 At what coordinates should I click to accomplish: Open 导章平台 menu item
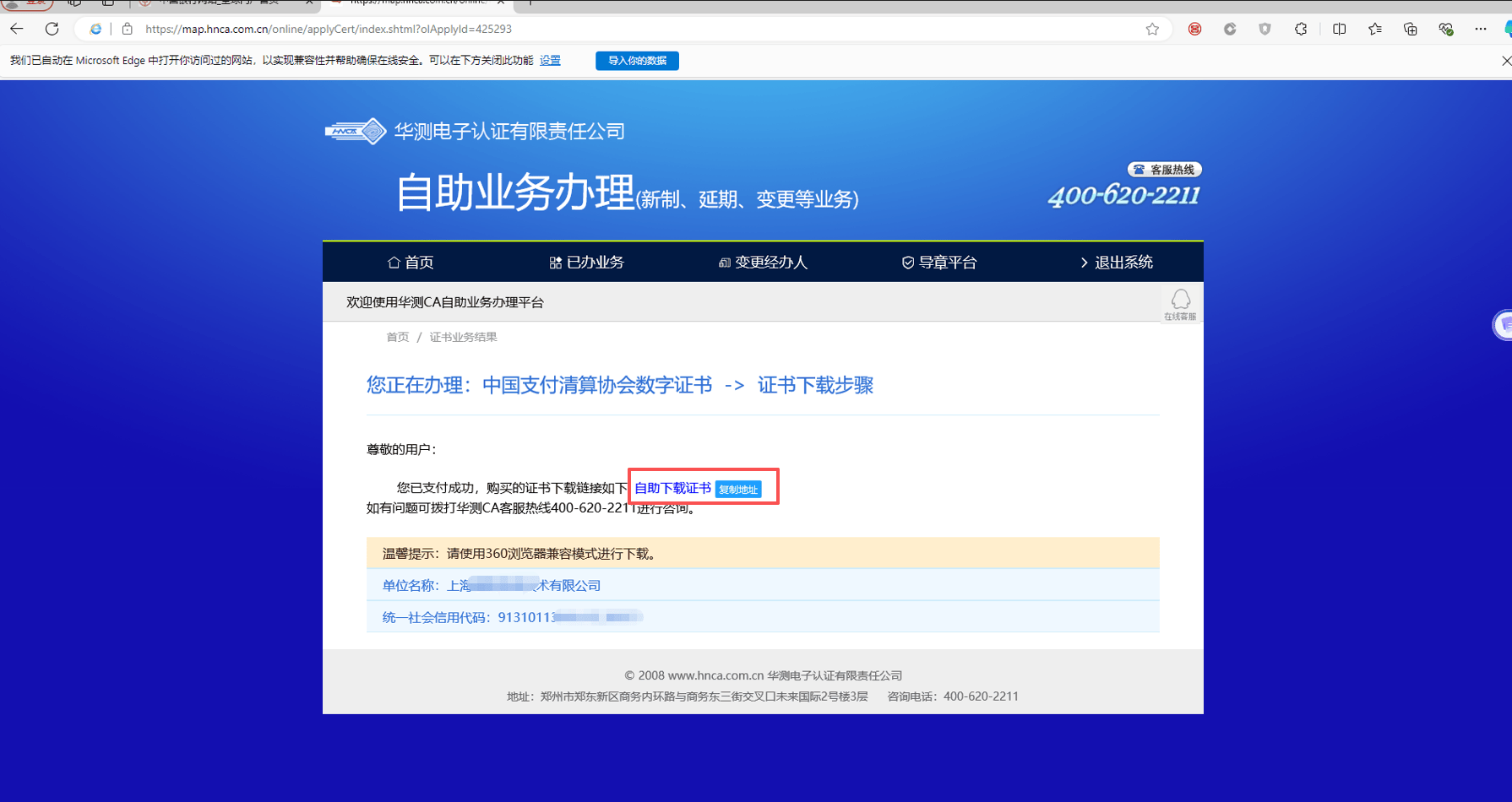click(939, 263)
